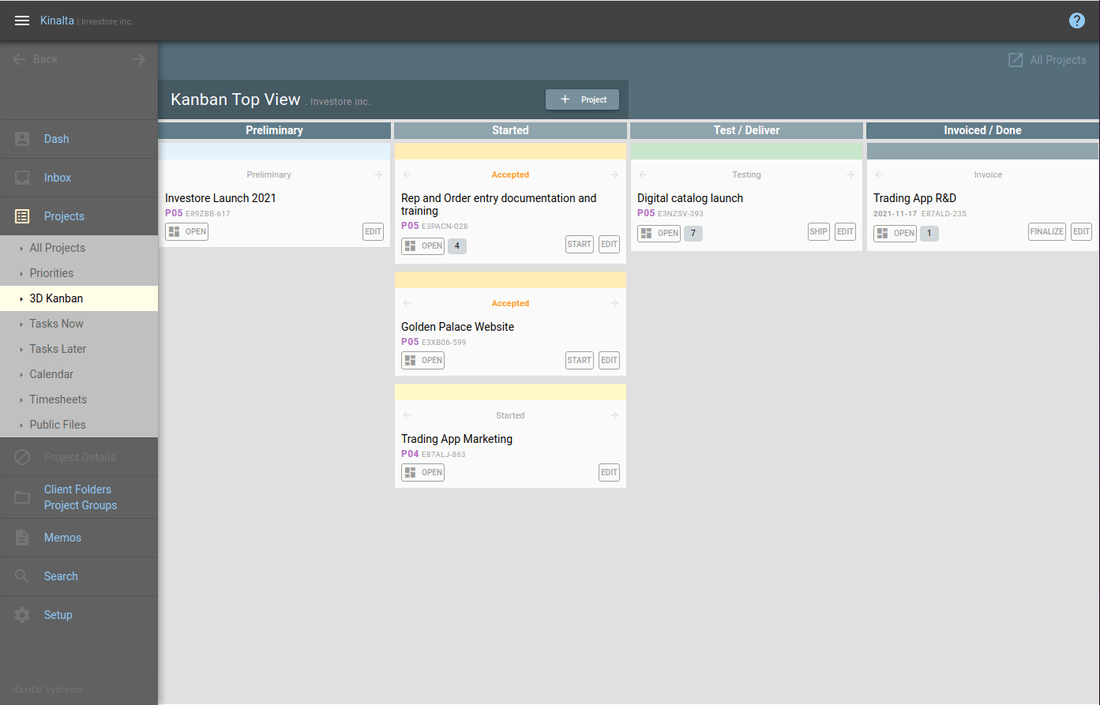1100x705 pixels.
Task: Open Timesheets from the Projects submenu
Action: coord(57,399)
